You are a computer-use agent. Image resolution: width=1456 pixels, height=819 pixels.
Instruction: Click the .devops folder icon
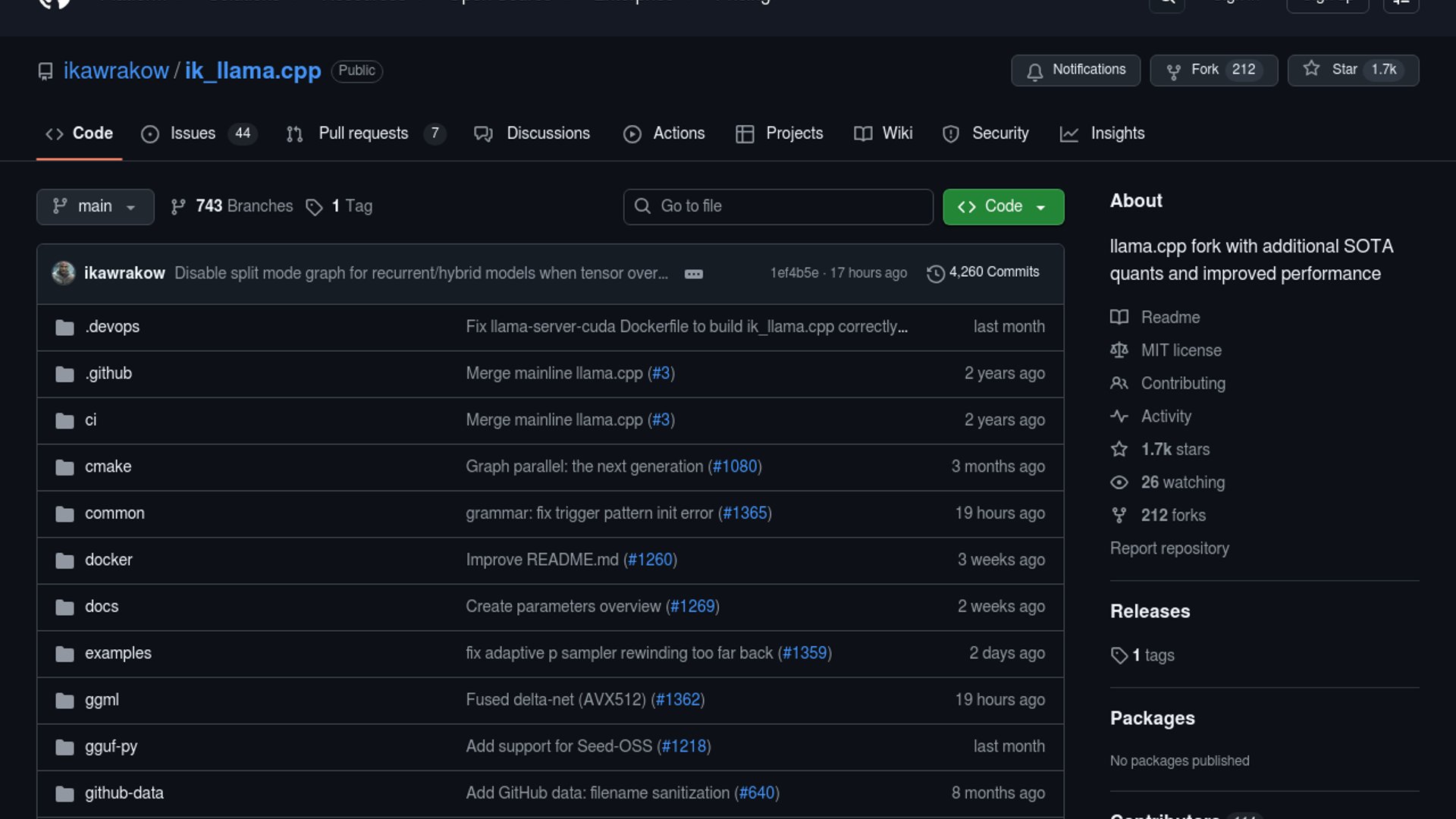[x=64, y=328]
